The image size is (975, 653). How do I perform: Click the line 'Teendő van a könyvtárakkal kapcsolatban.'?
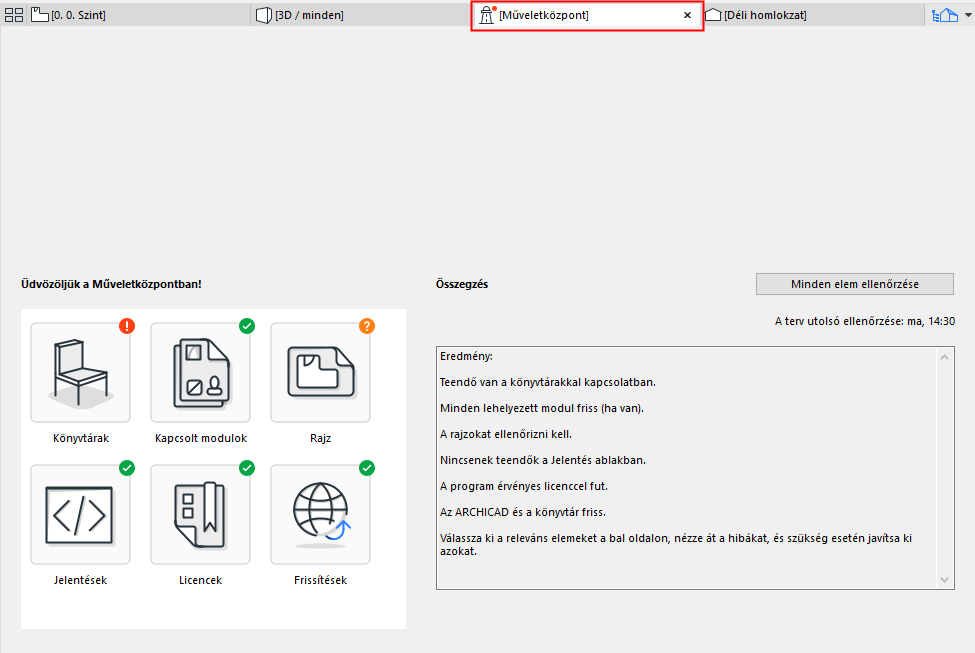pos(547,382)
